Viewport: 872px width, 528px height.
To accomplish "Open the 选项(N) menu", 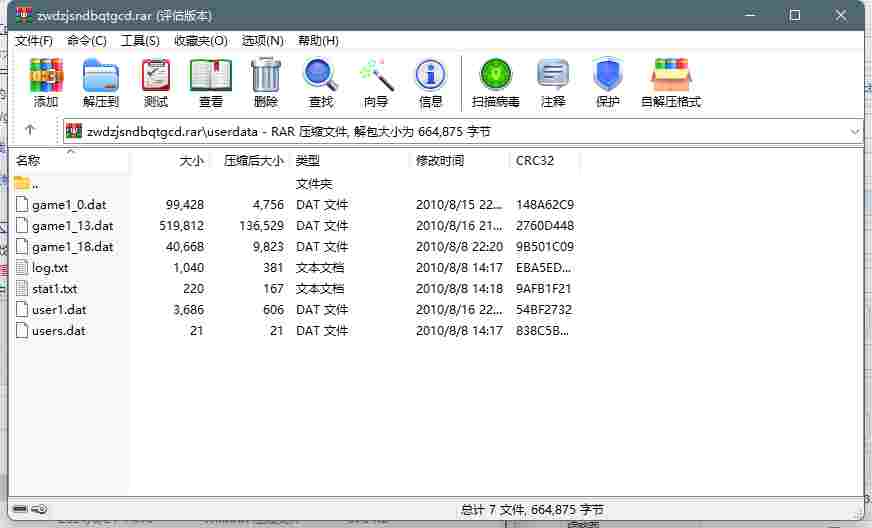I will coord(262,41).
